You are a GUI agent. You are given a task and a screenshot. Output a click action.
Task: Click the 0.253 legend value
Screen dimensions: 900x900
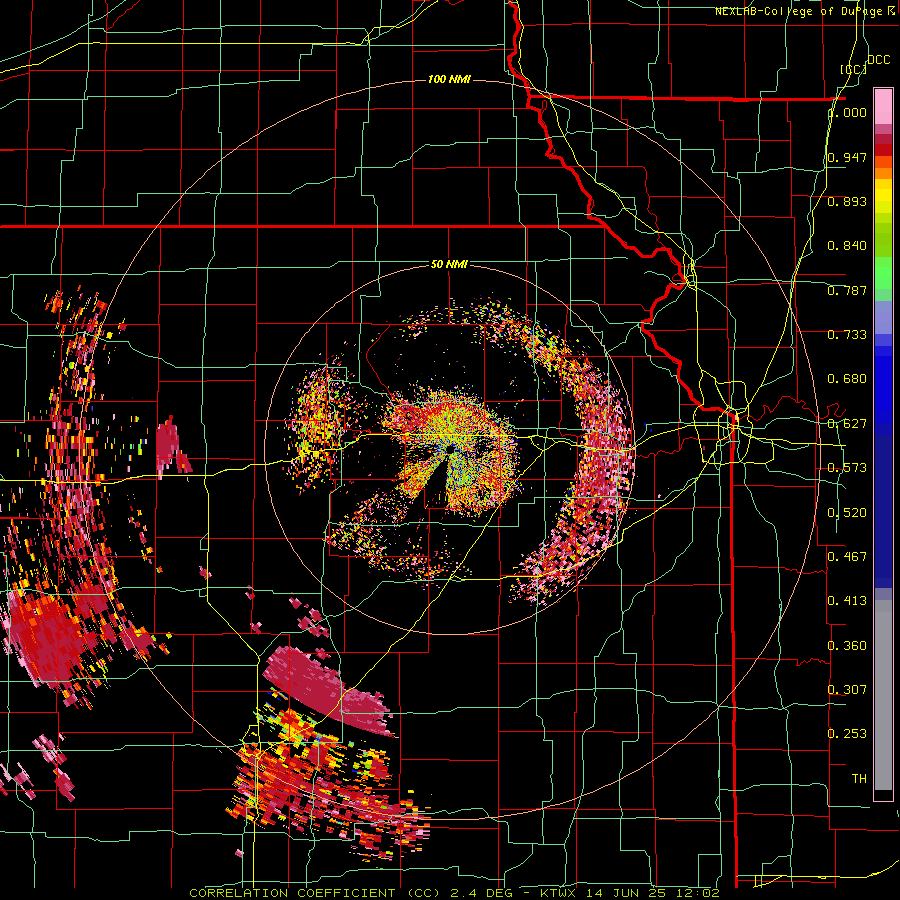[x=847, y=734]
